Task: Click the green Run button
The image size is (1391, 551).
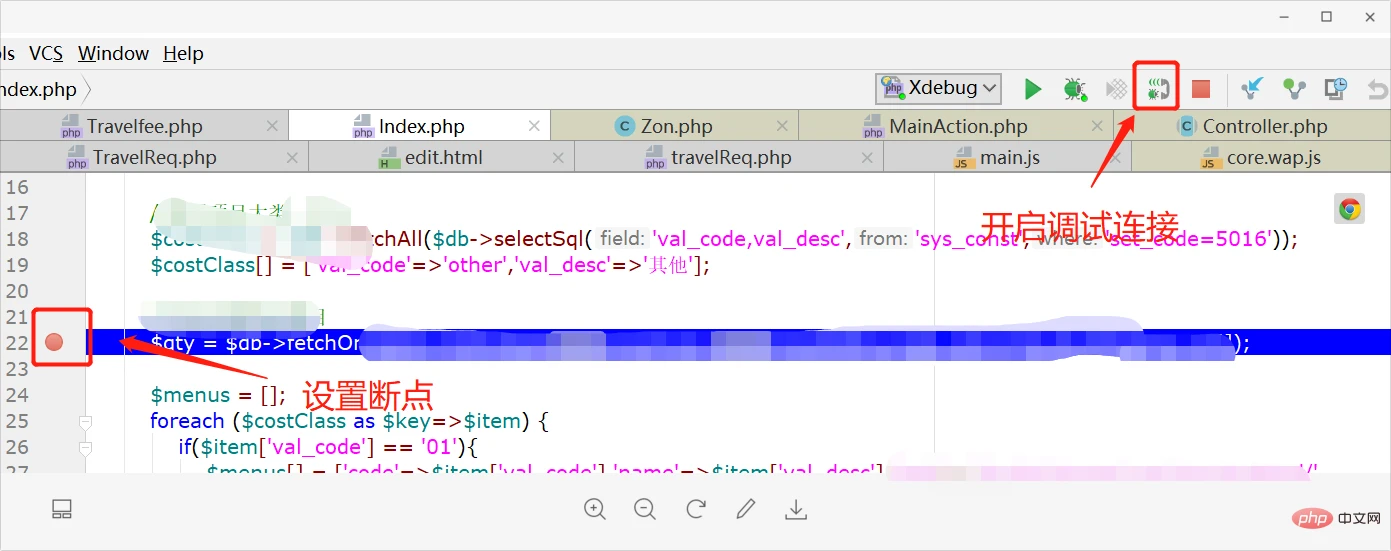Action: pos(1033,89)
